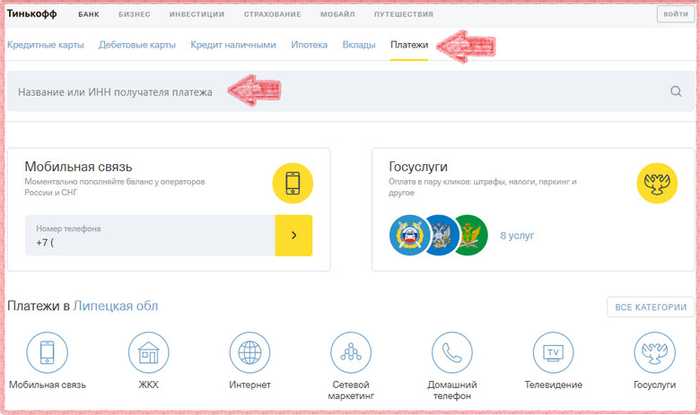Click the Госуслуги card heading
The image size is (700, 415).
point(418,166)
